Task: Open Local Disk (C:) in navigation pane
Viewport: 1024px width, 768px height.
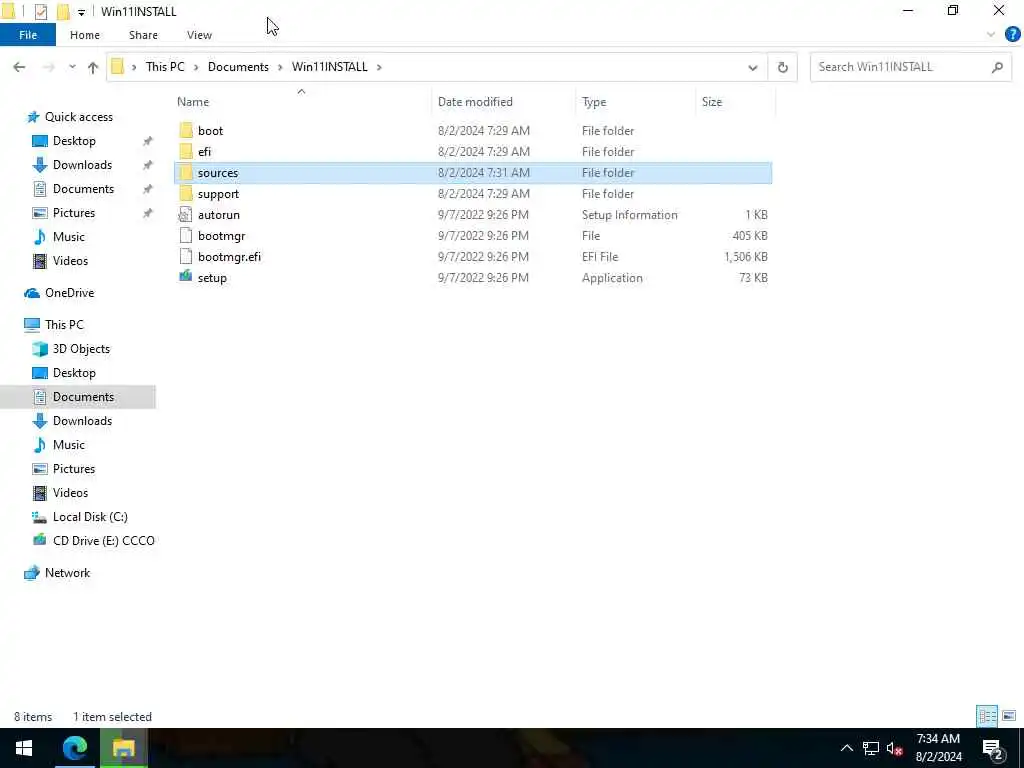Action: [90, 517]
